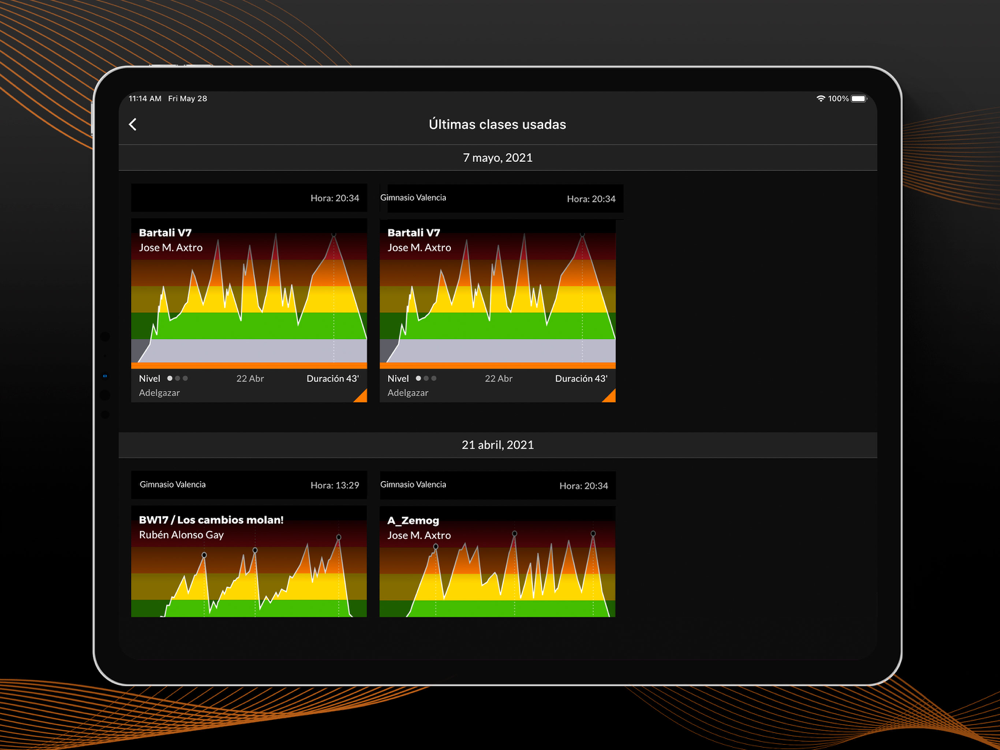Click peak marker on BW17 chart's last summit
Image resolution: width=1000 pixels, height=750 pixels.
click(339, 538)
